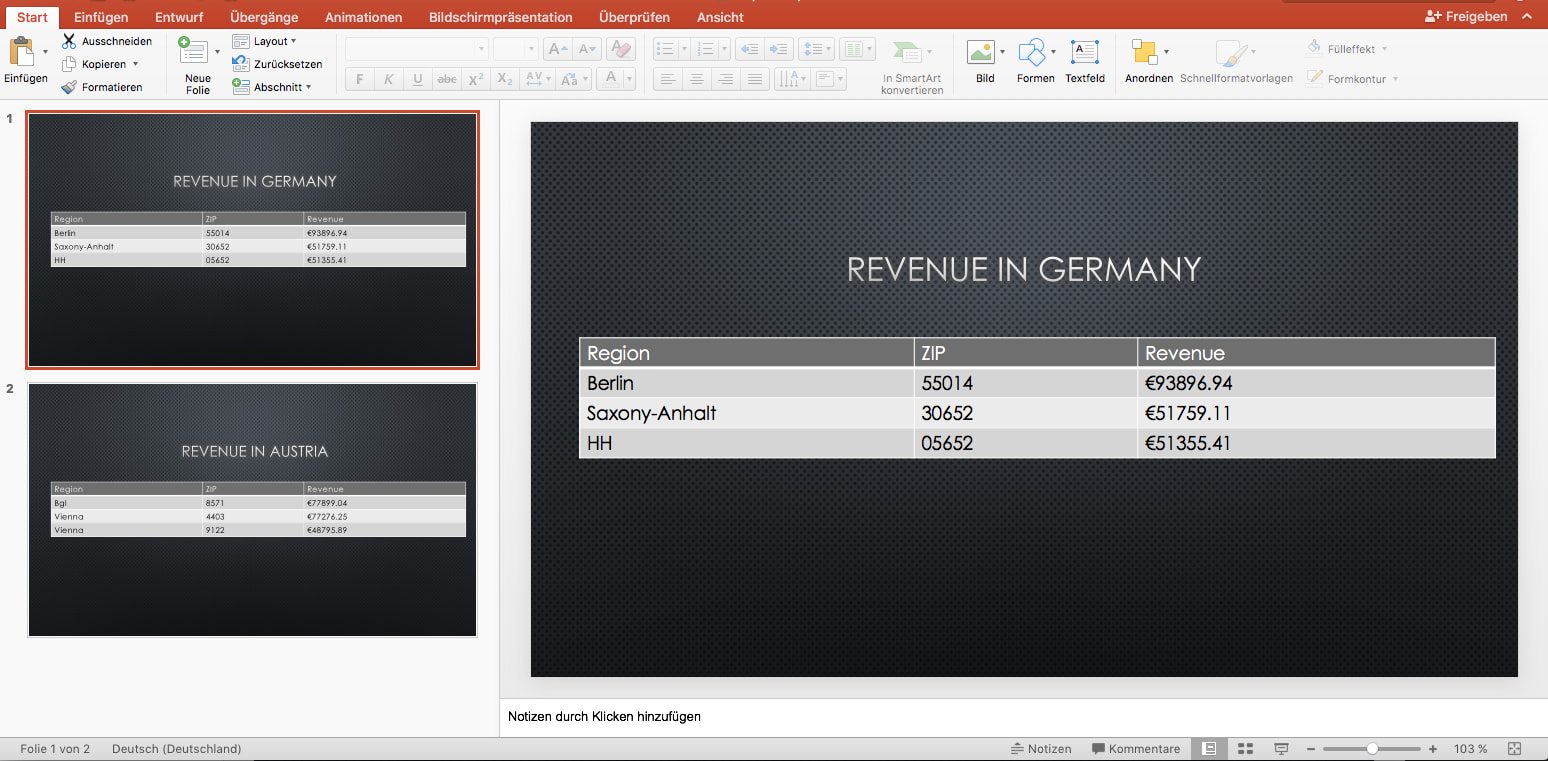Toggle bold formatting with the F icon
The image size is (1548, 761).
tap(359, 79)
